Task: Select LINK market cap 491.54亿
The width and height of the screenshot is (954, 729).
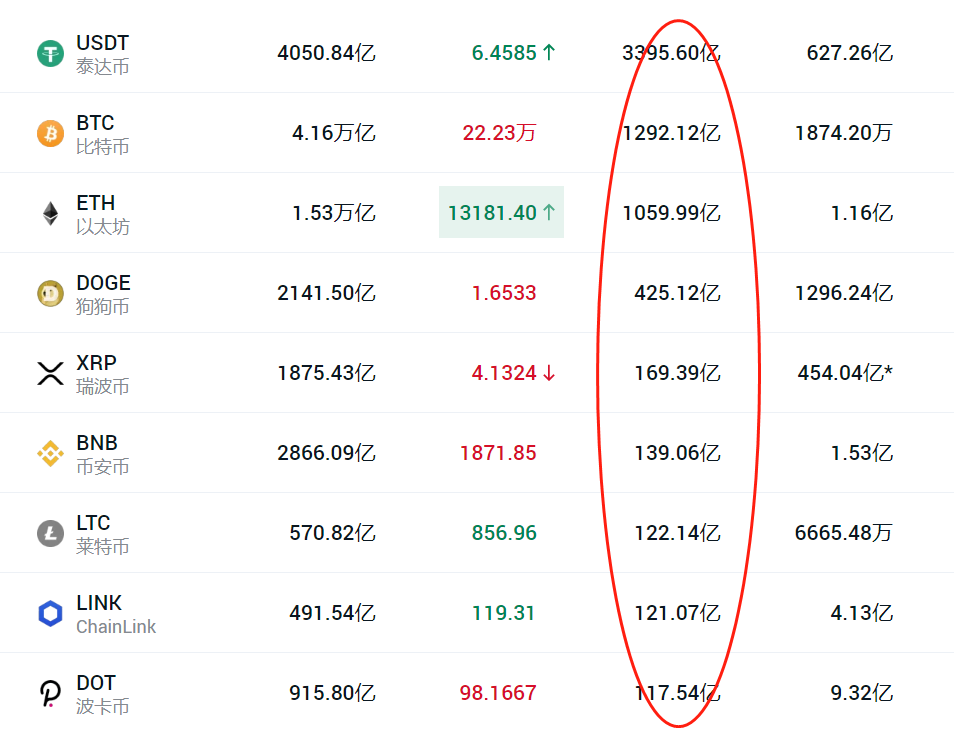Action: point(333,613)
